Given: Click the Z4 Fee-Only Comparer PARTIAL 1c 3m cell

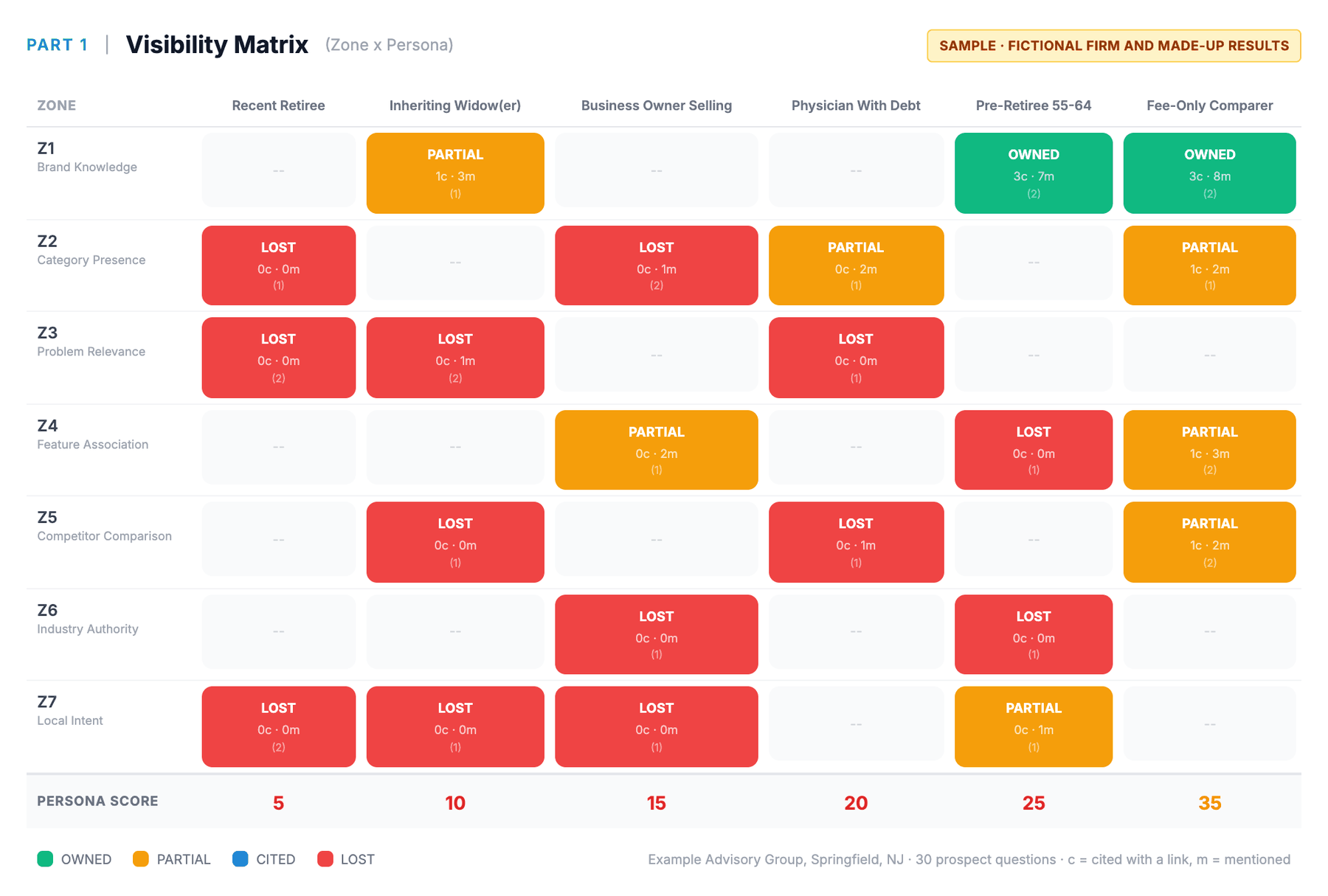Looking at the screenshot, I should [1210, 450].
